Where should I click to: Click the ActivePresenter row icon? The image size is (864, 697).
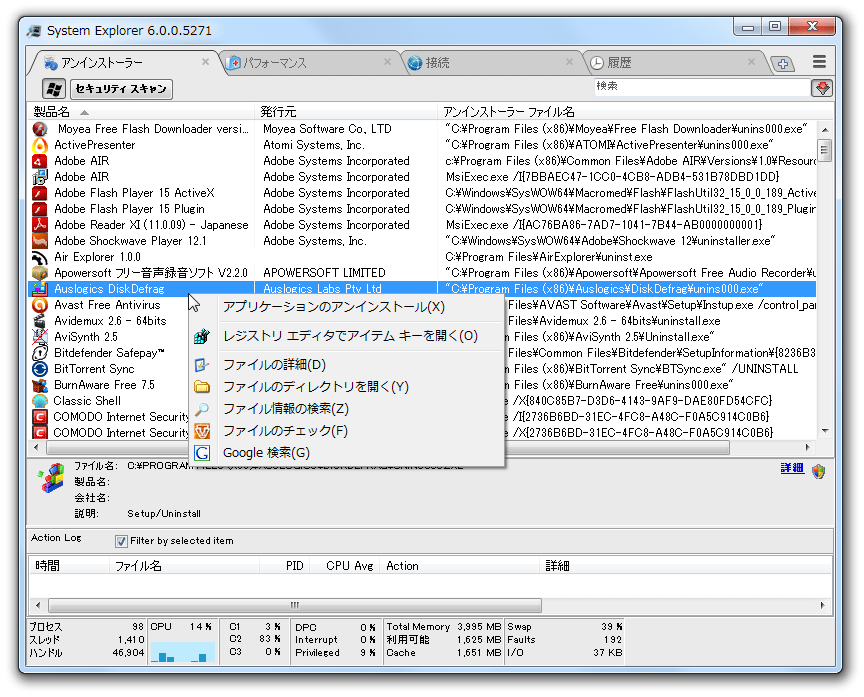[x=40, y=145]
